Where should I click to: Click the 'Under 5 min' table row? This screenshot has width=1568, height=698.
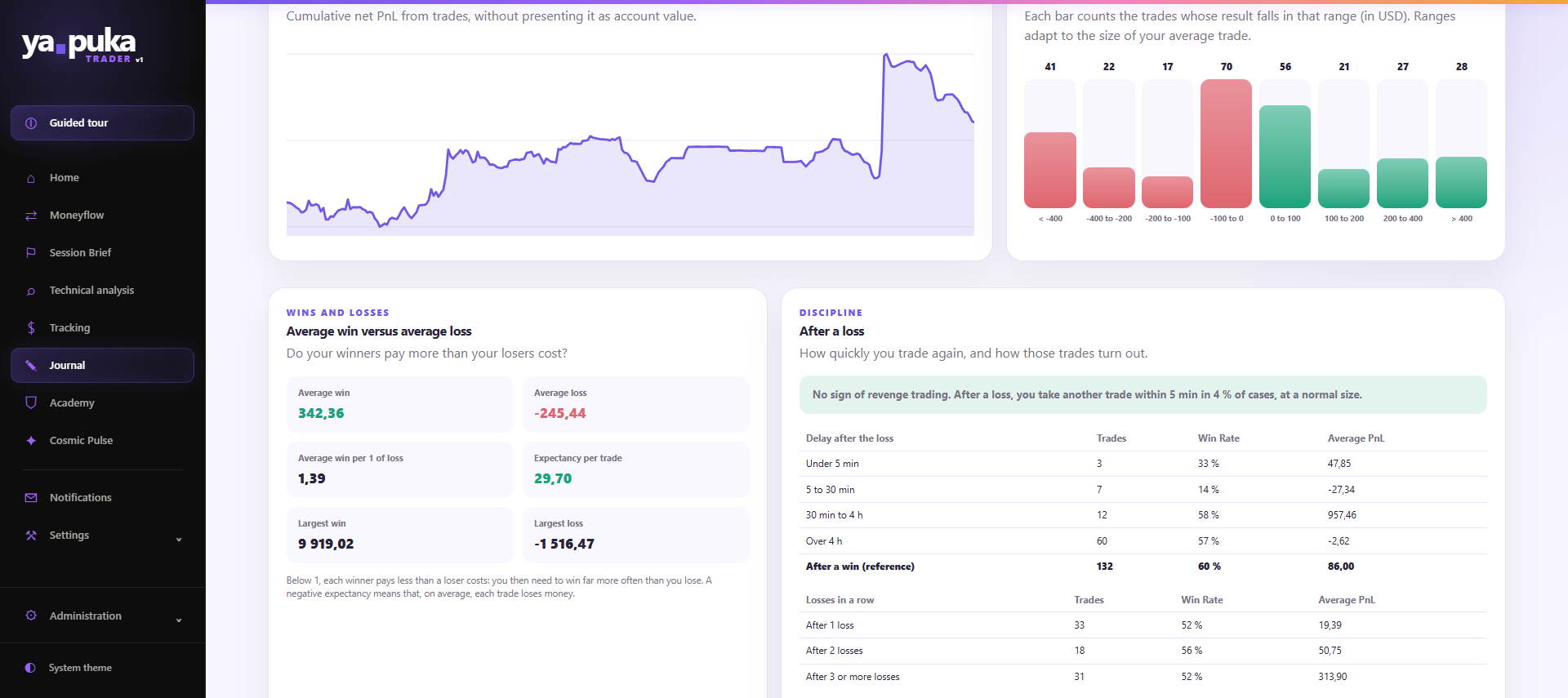[1143, 464]
